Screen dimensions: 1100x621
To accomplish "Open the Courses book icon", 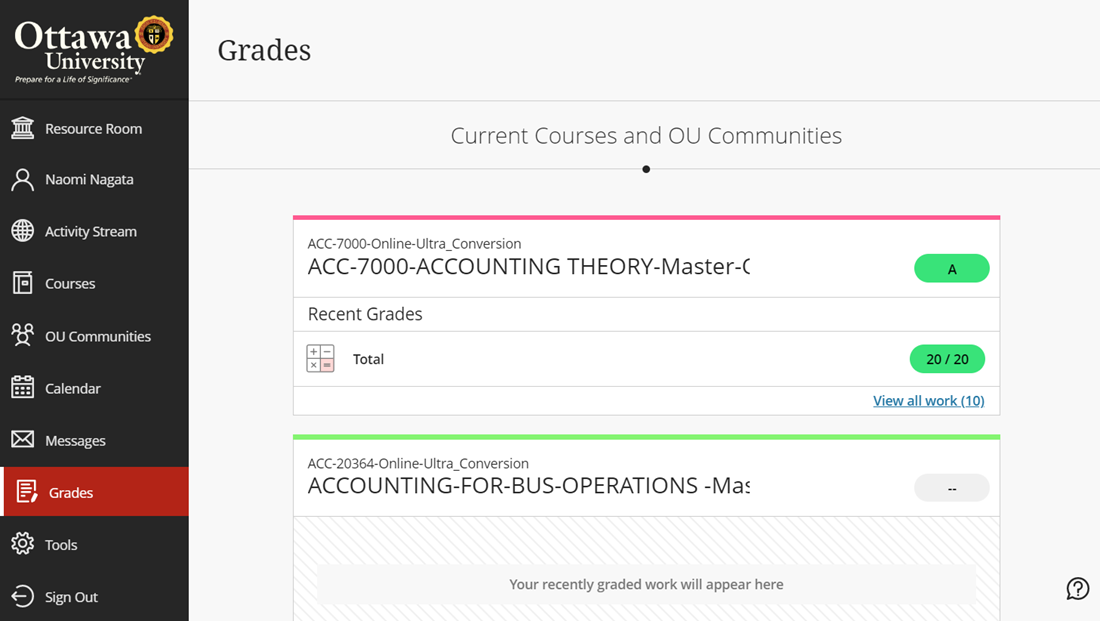I will (x=22, y=283).
